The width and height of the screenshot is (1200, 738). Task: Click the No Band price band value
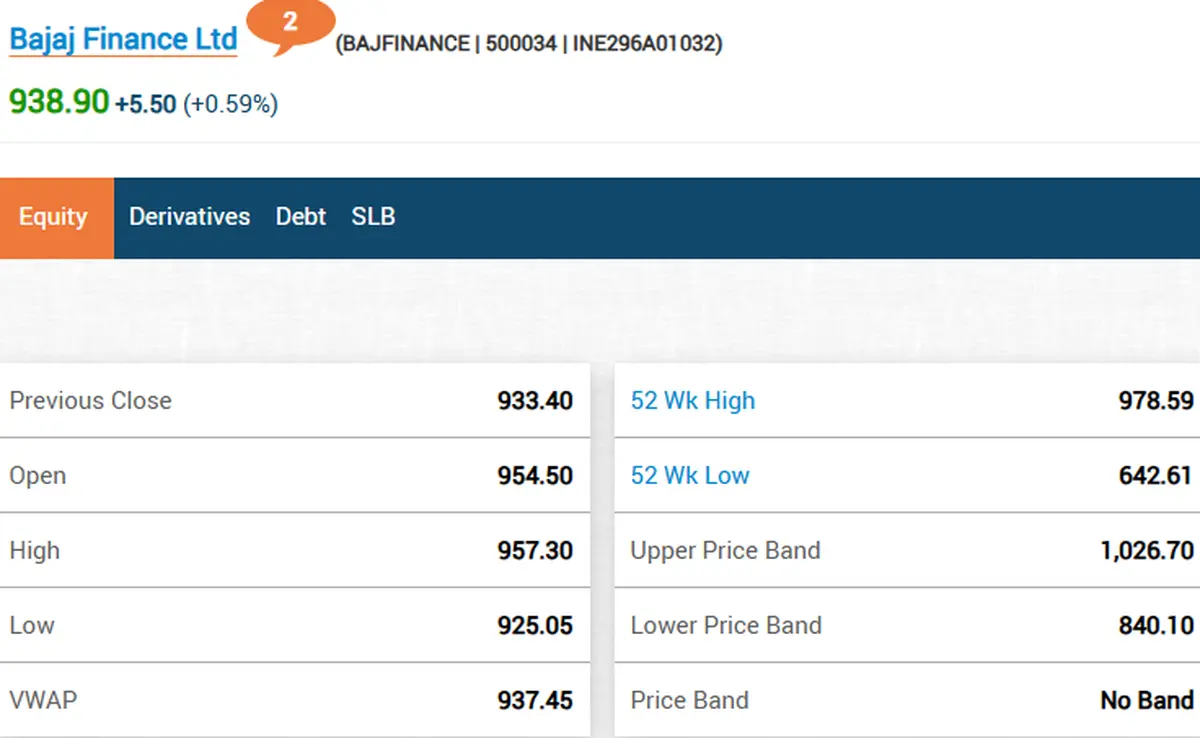pos(1147,701)
